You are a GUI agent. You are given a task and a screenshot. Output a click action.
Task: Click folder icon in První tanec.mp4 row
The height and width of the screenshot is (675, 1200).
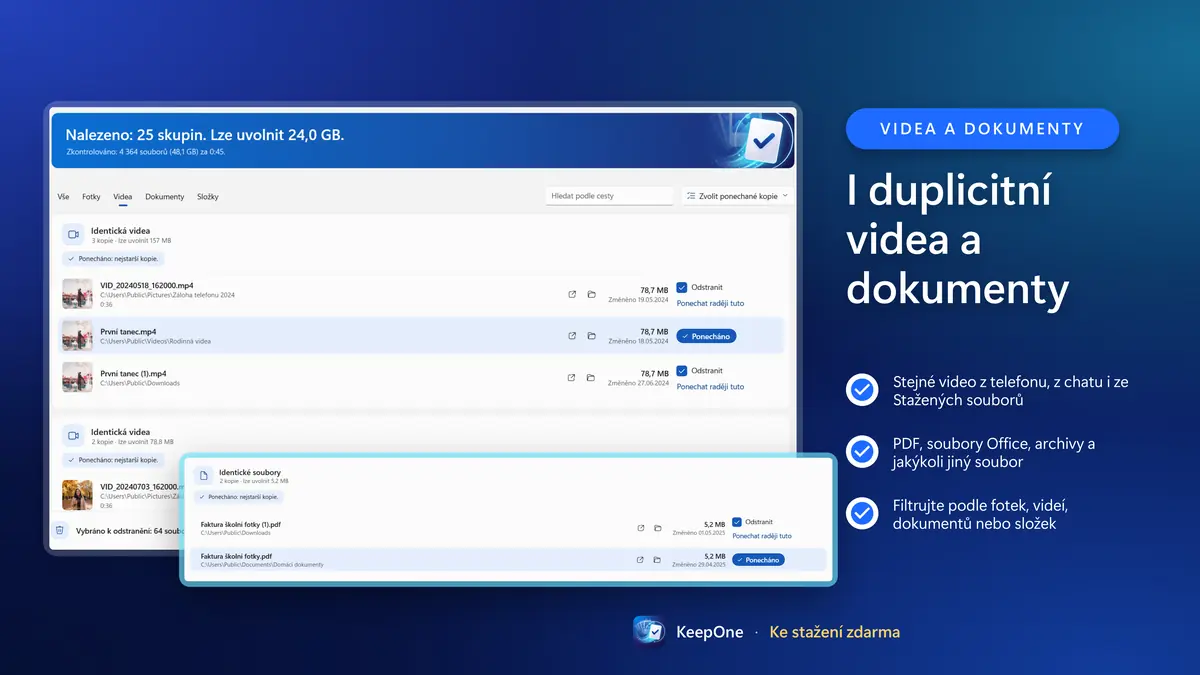591,336
